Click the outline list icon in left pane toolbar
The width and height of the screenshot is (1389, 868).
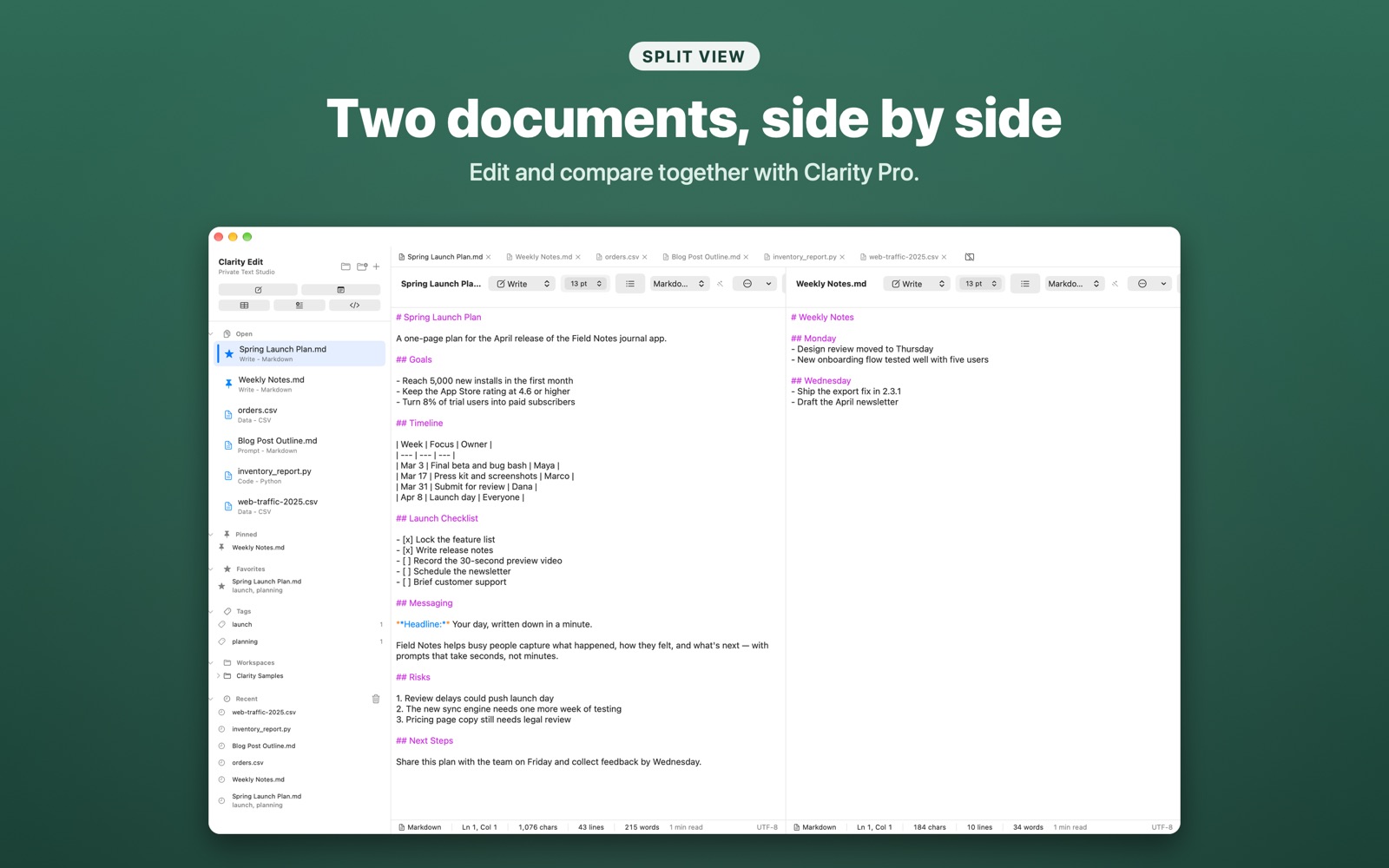tap(630, 284)
